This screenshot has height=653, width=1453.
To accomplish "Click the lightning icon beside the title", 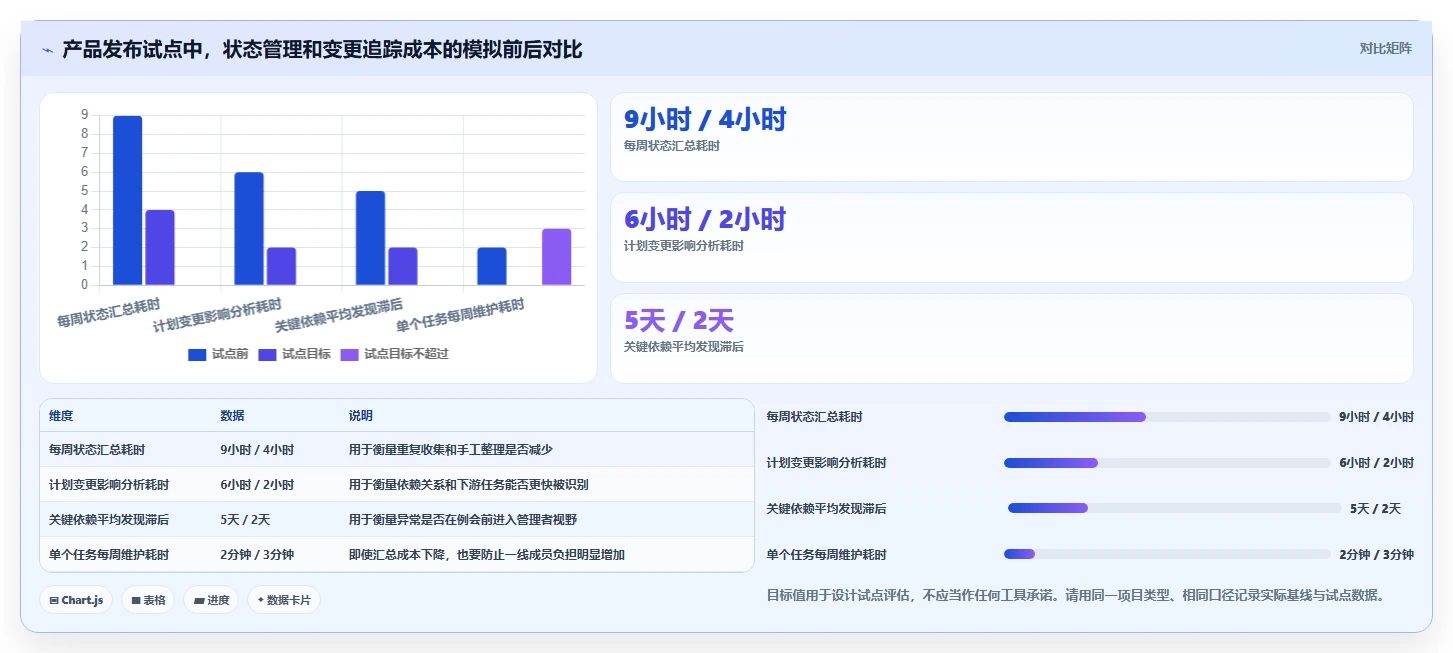I will [47, 50].
